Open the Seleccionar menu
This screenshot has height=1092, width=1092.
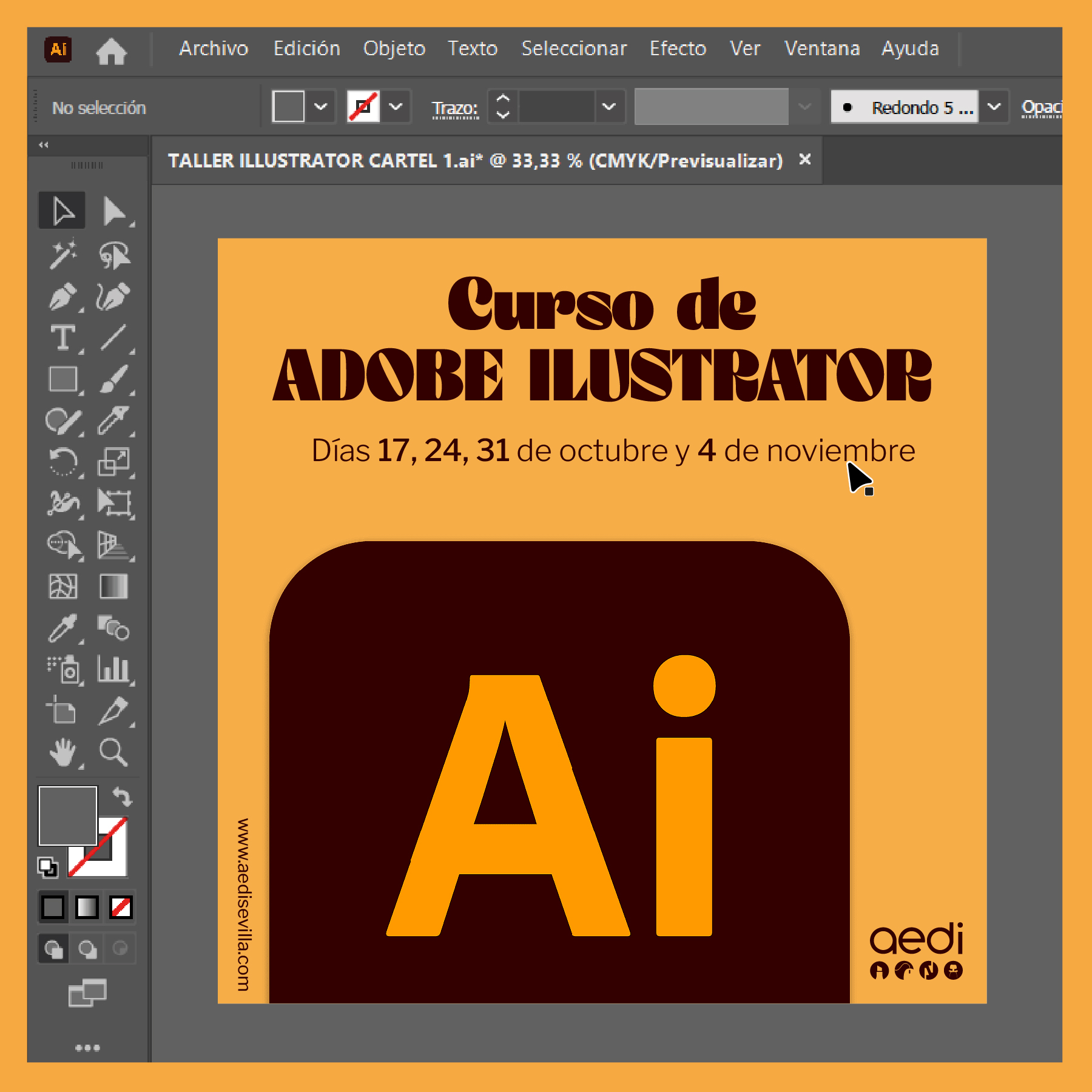(x=574, y=49)
